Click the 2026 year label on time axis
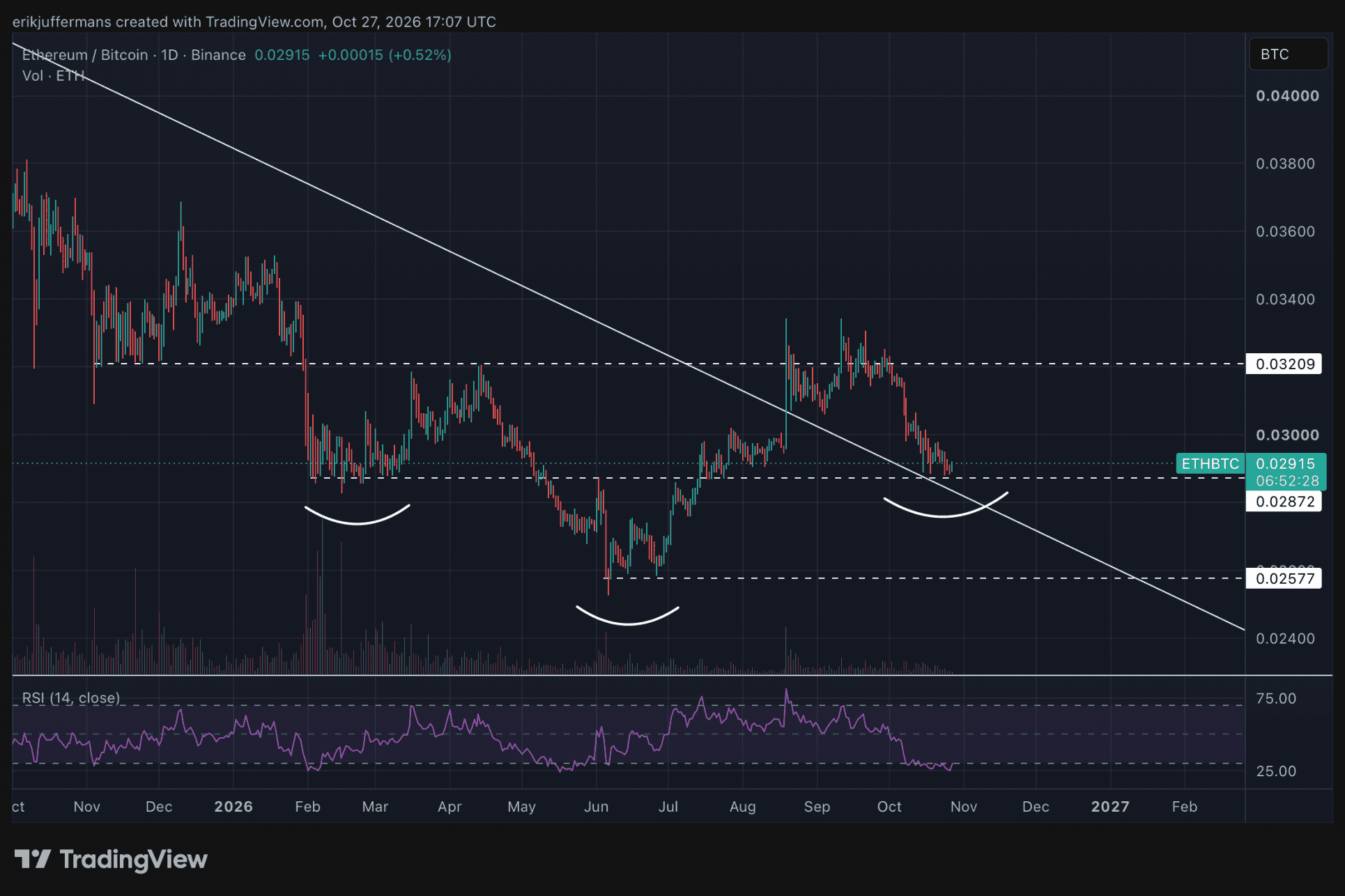The width and height of the screenshot is (1345, 896). [x=233, y=807]
